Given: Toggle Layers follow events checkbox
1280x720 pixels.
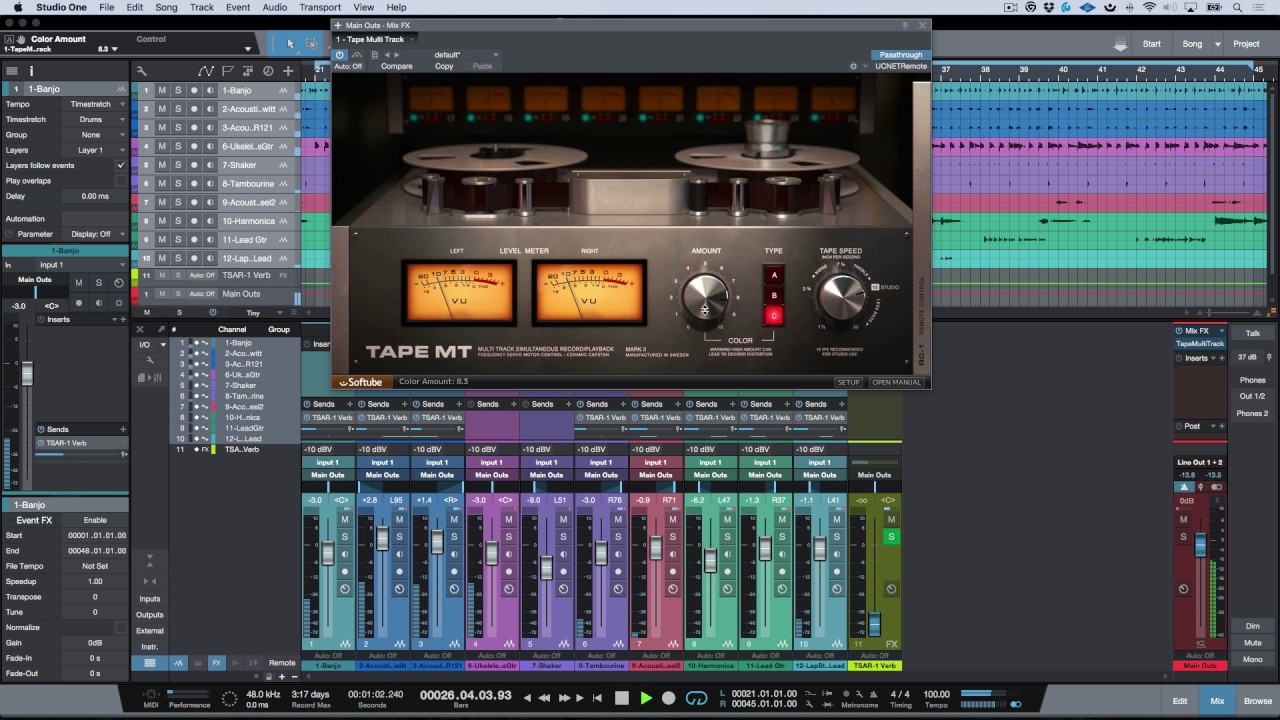Looking at the screenshot, I should coord(121,165).
